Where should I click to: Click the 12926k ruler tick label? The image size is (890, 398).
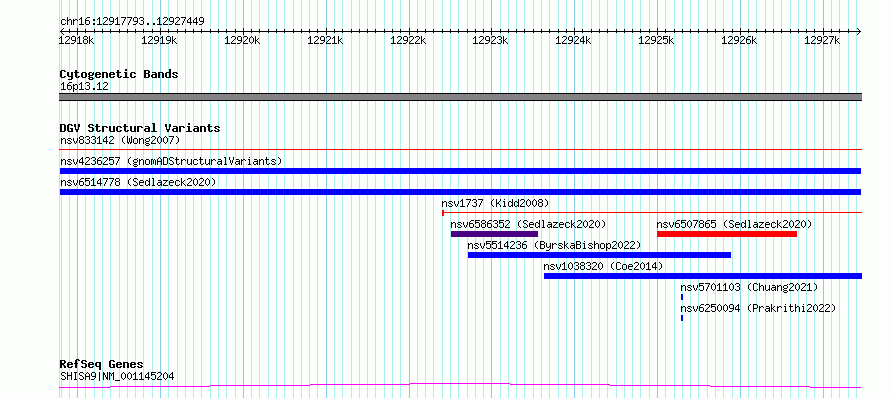[x=740, y=40]
